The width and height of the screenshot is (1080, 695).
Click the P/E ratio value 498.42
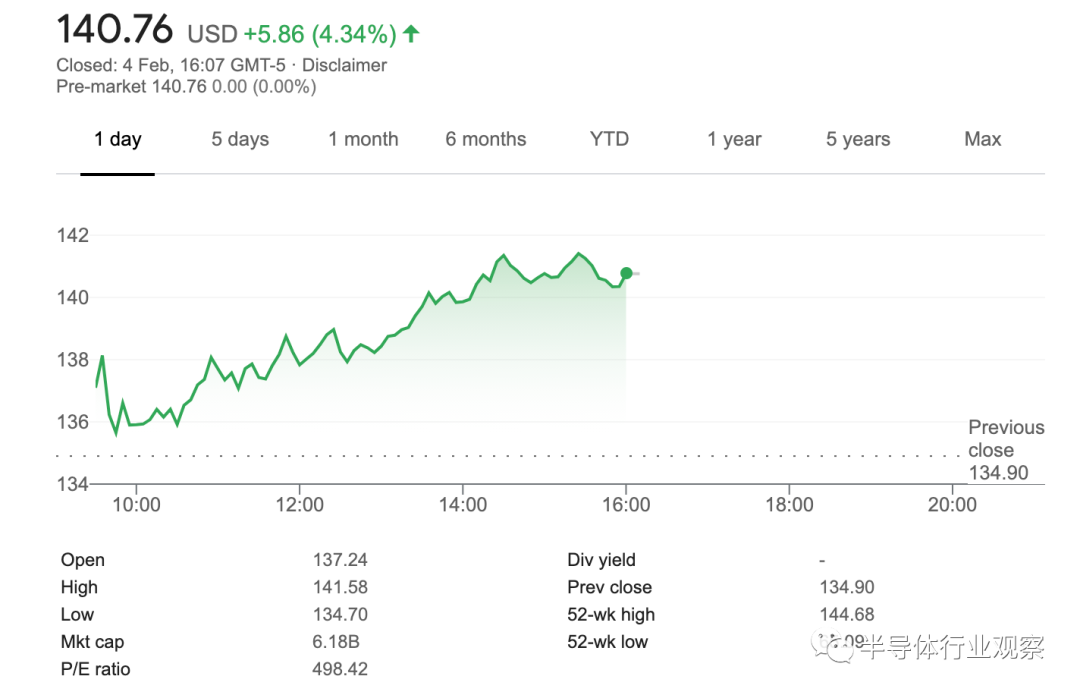point(340,670)
